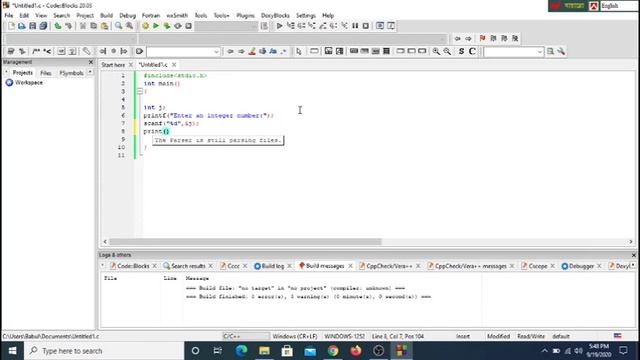Open options with wrench toolbar icon

point(562,51)
